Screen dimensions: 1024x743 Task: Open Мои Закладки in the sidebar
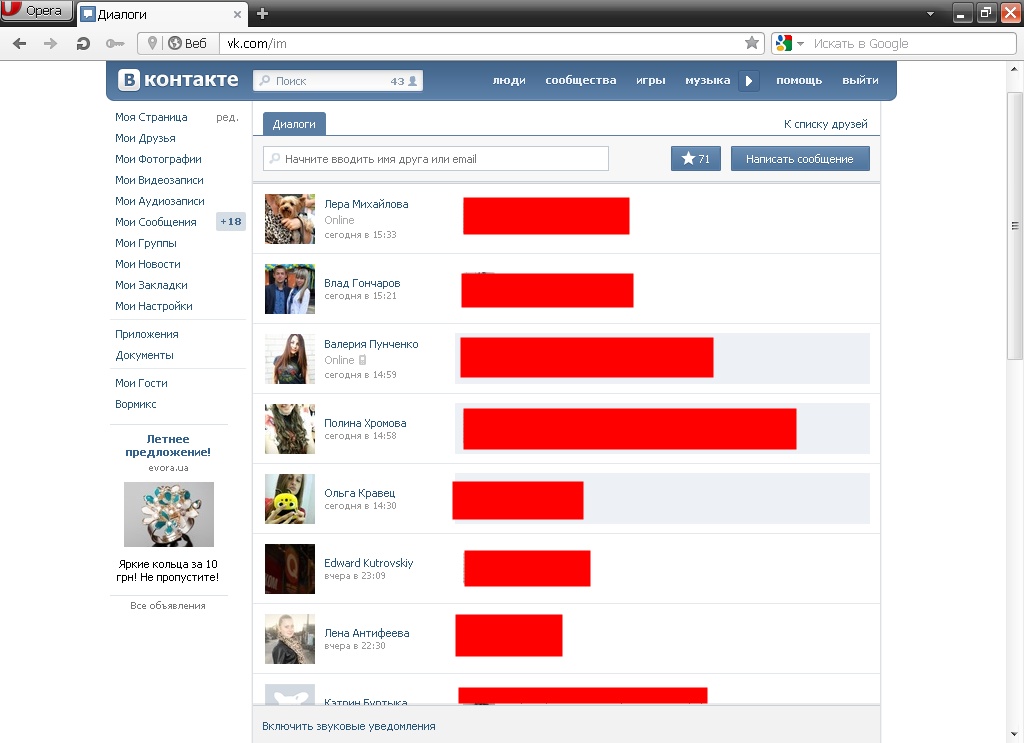[151, 285]
